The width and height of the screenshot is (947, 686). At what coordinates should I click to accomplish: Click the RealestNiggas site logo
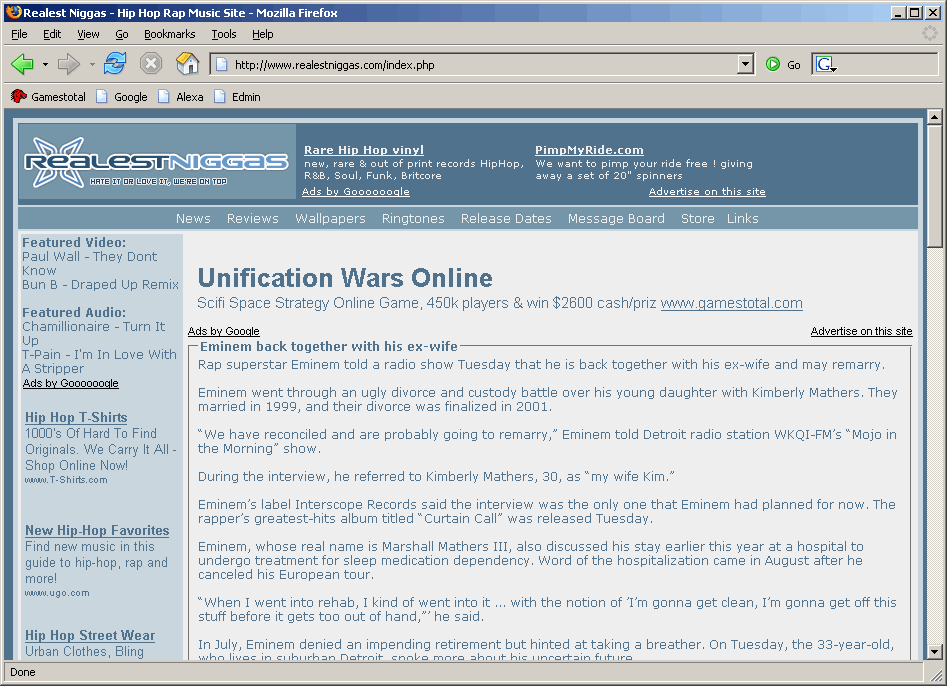[157, 162]
